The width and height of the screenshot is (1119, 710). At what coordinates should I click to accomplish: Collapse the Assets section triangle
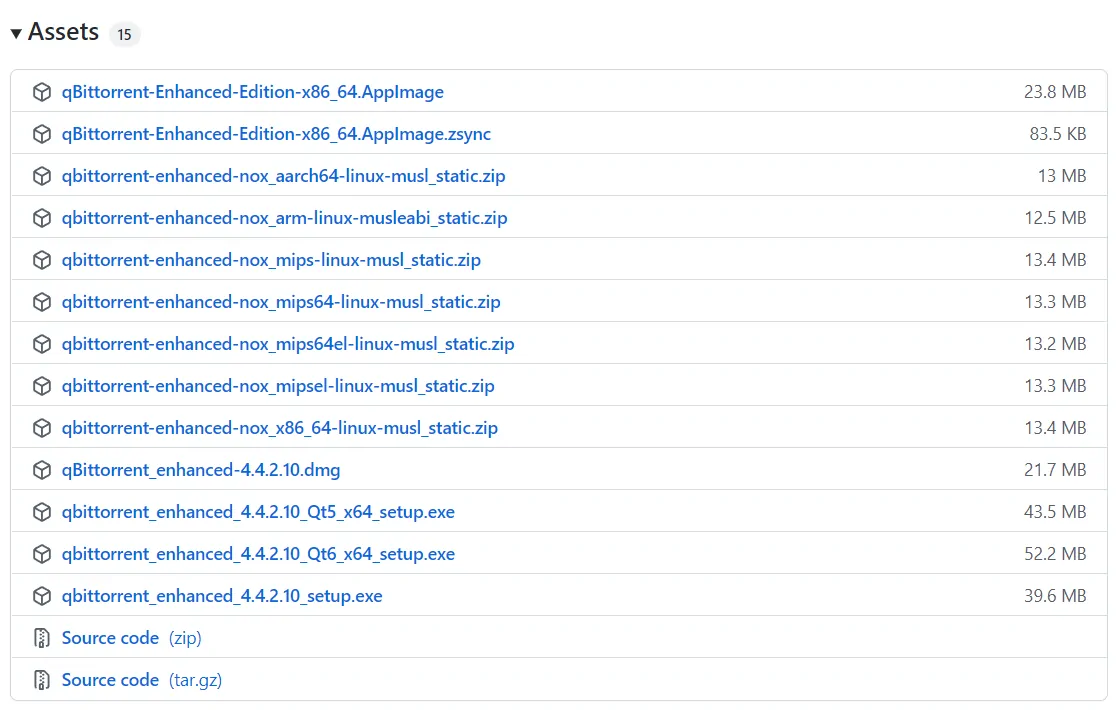click(16, 34)
